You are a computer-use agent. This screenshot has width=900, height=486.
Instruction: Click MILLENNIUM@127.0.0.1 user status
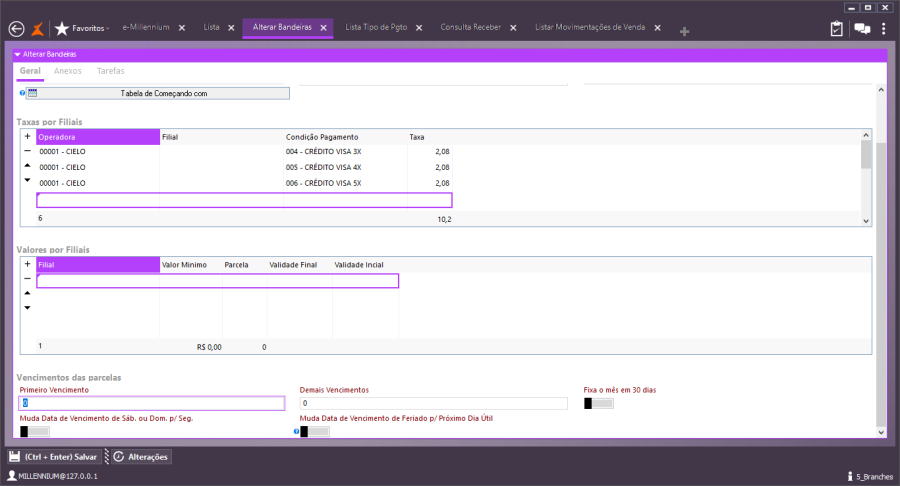click(52, 476)
